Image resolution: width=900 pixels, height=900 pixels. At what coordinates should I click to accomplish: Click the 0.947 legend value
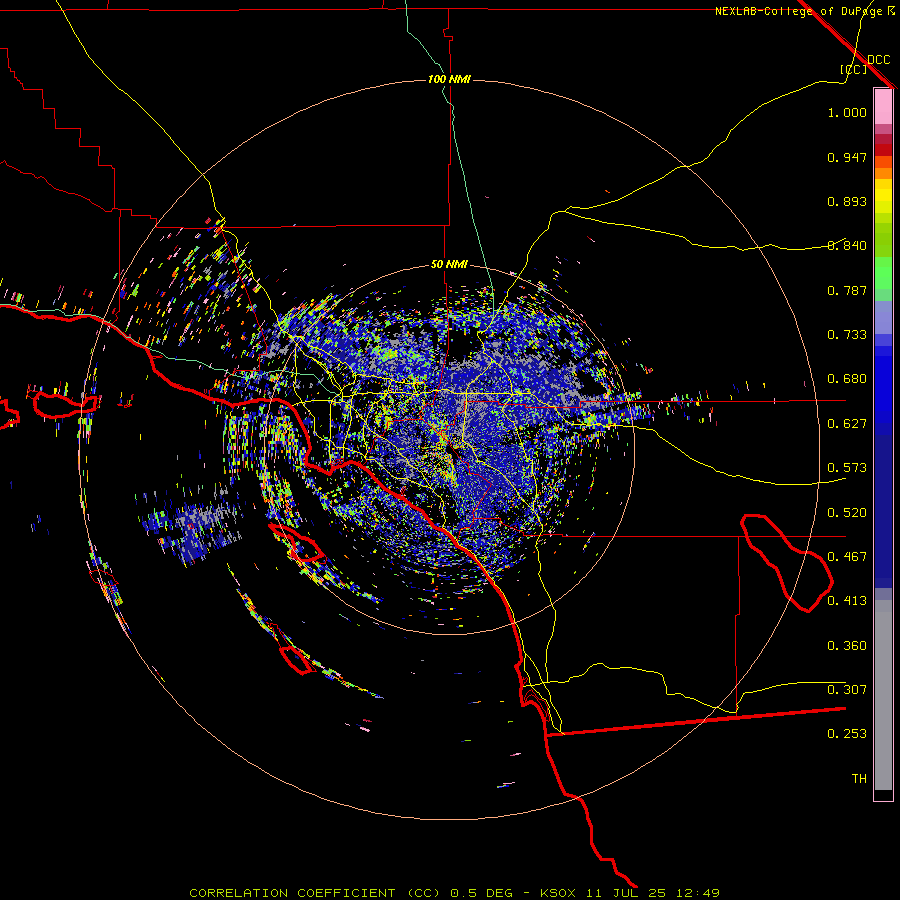coord(847,157)
